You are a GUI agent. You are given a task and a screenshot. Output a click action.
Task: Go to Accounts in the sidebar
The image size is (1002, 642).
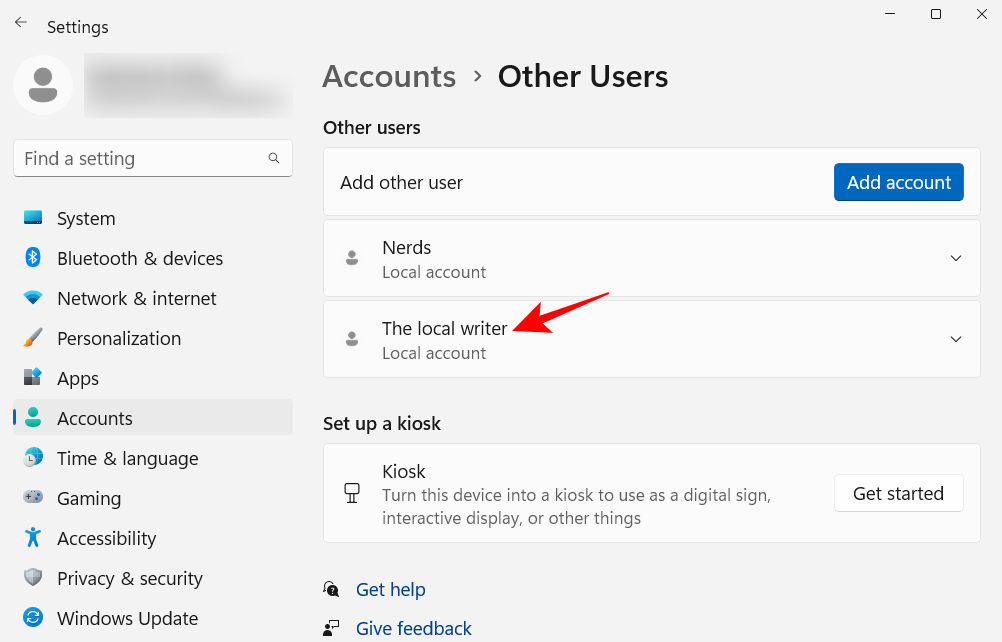coord(95,418)
